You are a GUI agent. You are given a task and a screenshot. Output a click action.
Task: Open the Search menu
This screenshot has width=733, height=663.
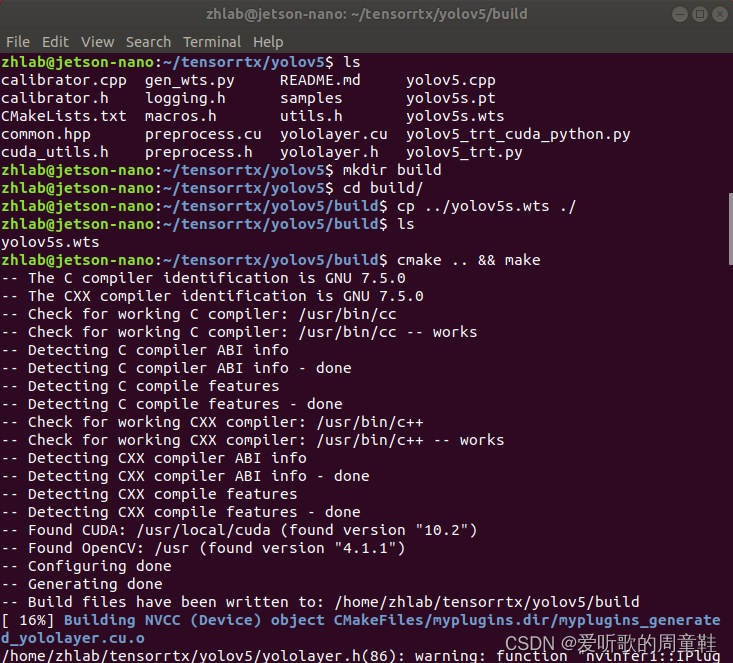[x=148, y=42]
